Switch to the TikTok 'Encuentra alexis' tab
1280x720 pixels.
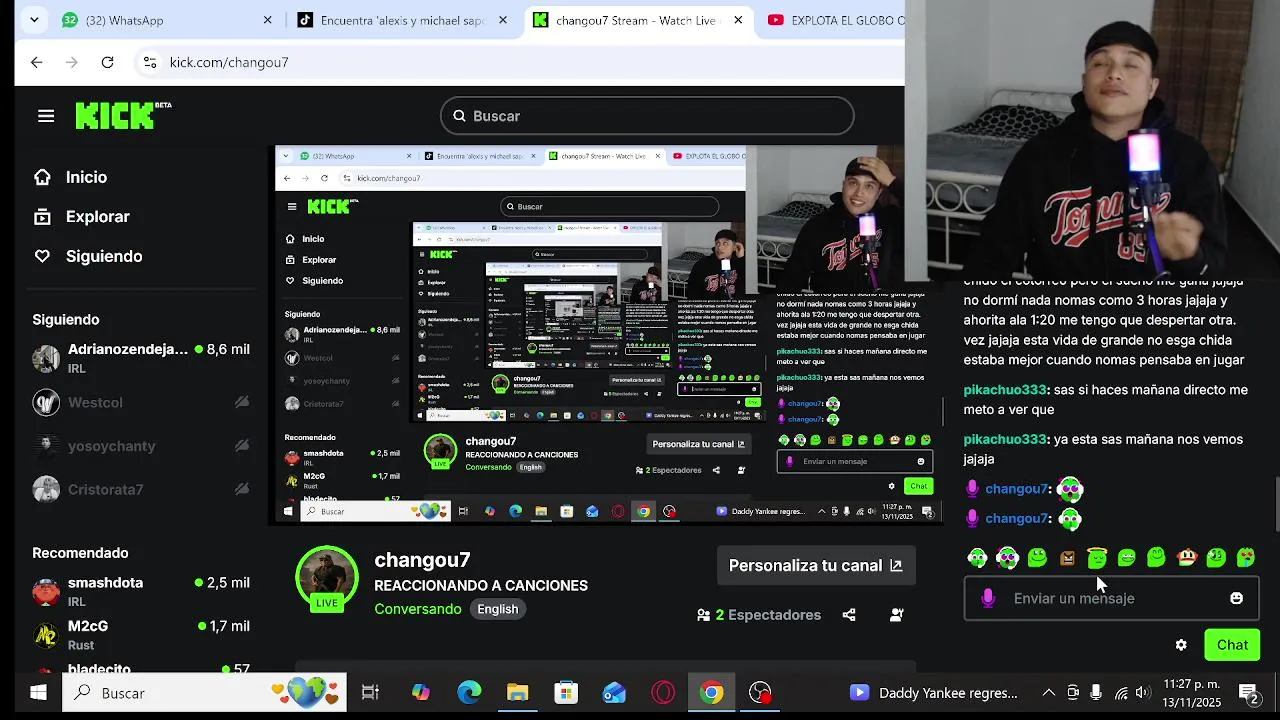402,20
